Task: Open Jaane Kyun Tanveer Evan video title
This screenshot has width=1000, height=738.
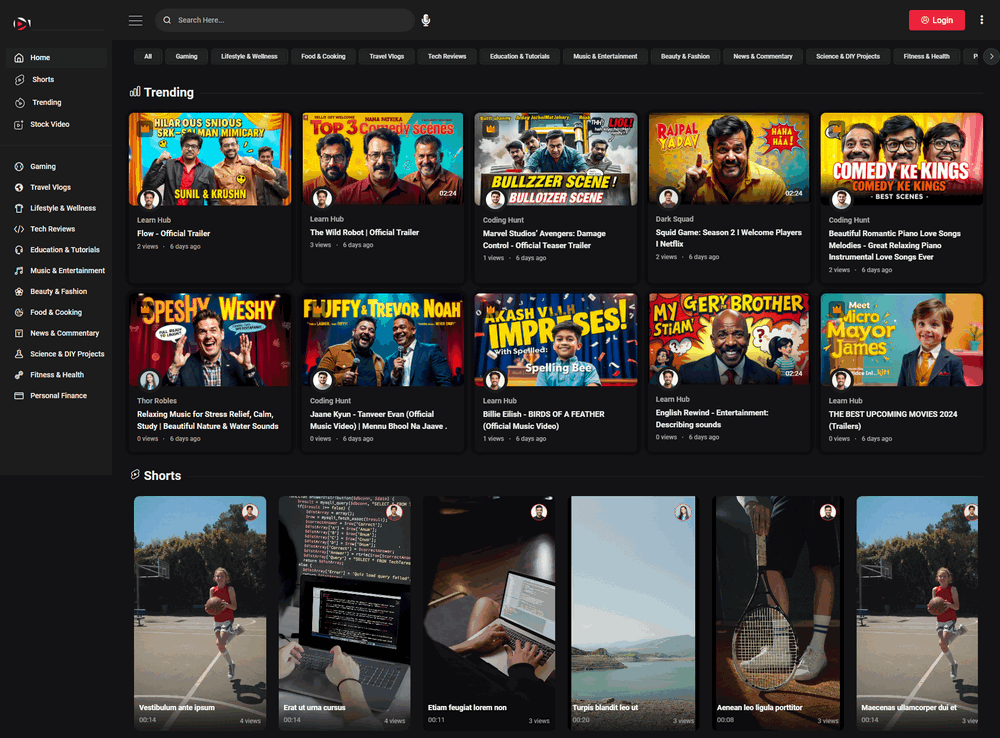Action: click(x=379, y=420)
